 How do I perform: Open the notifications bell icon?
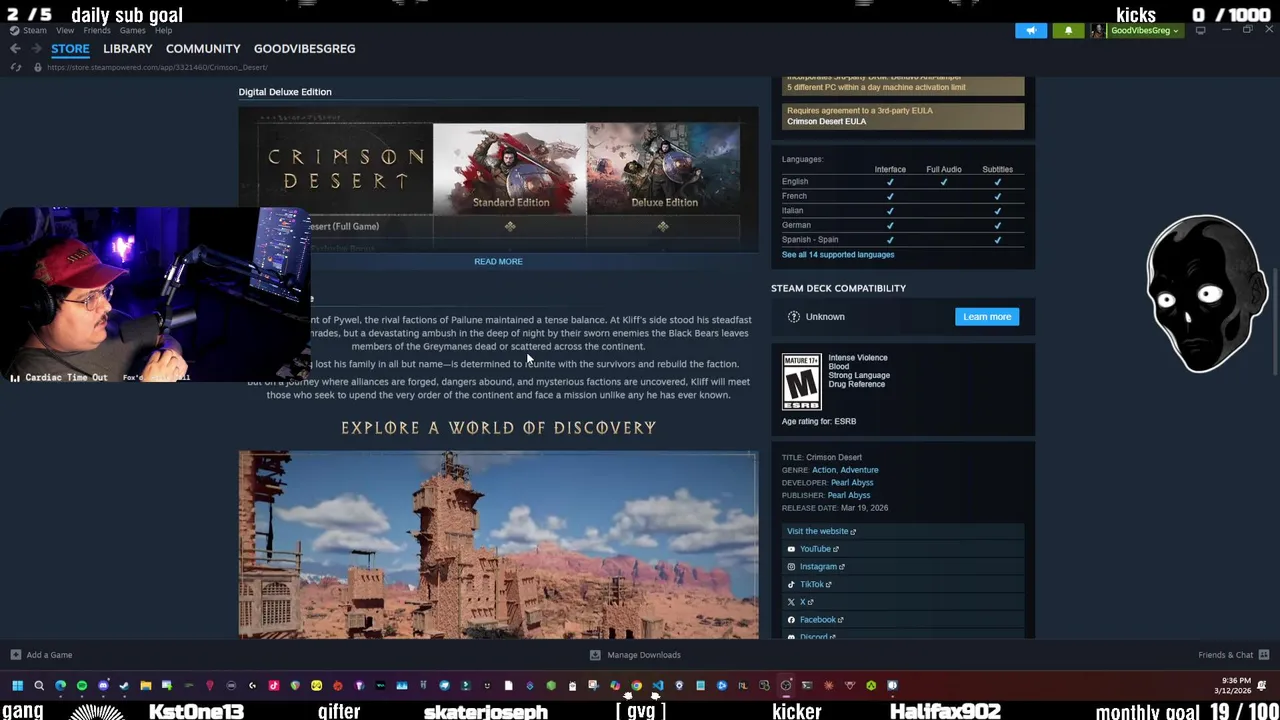(1068, 31)
